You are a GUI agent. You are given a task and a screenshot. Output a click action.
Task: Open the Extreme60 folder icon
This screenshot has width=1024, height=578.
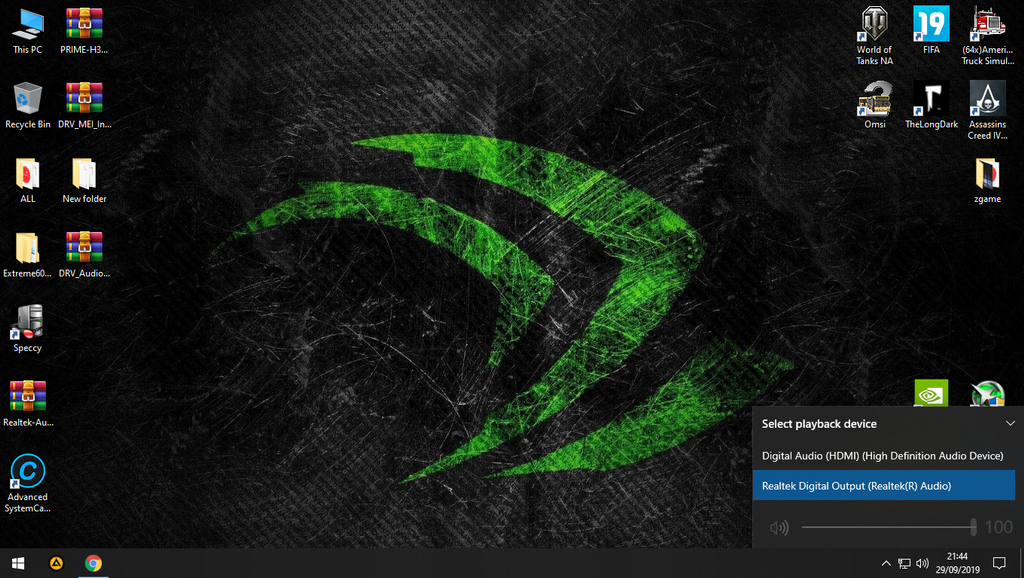27,254
